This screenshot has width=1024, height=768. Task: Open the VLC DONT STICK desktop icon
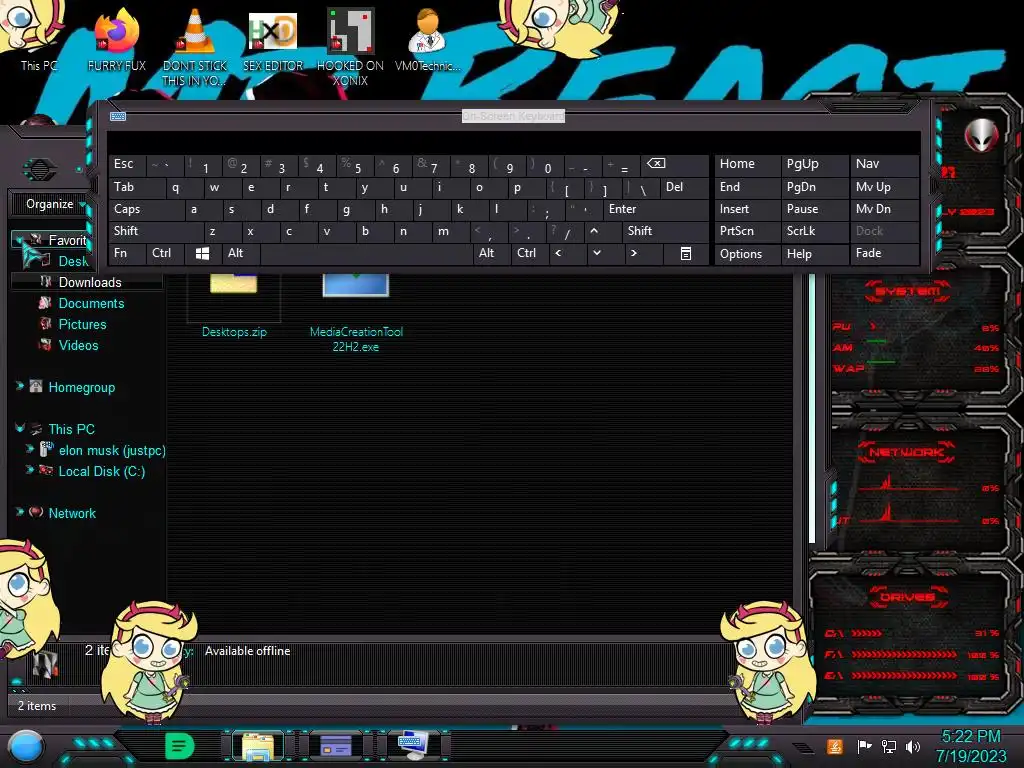pyautogui.click(x=195, y=47)
